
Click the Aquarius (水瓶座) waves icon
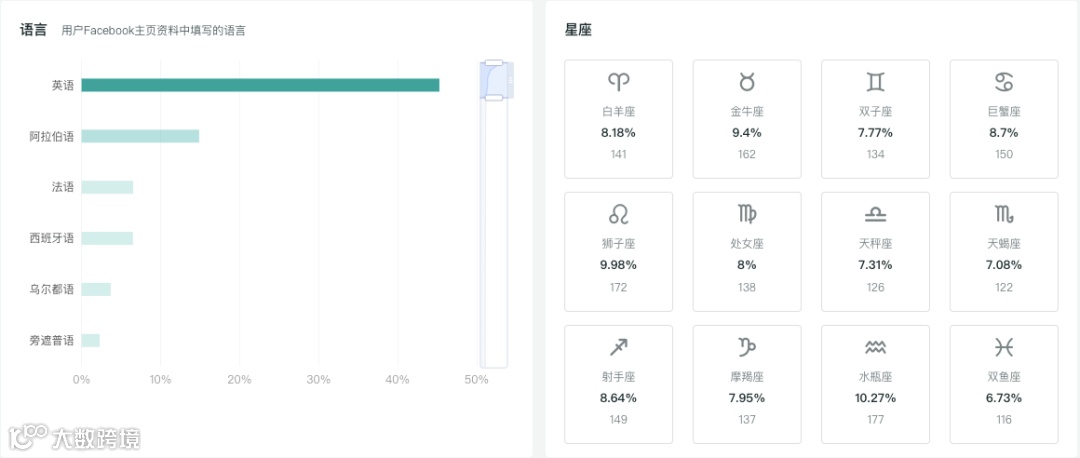point(875,347)
